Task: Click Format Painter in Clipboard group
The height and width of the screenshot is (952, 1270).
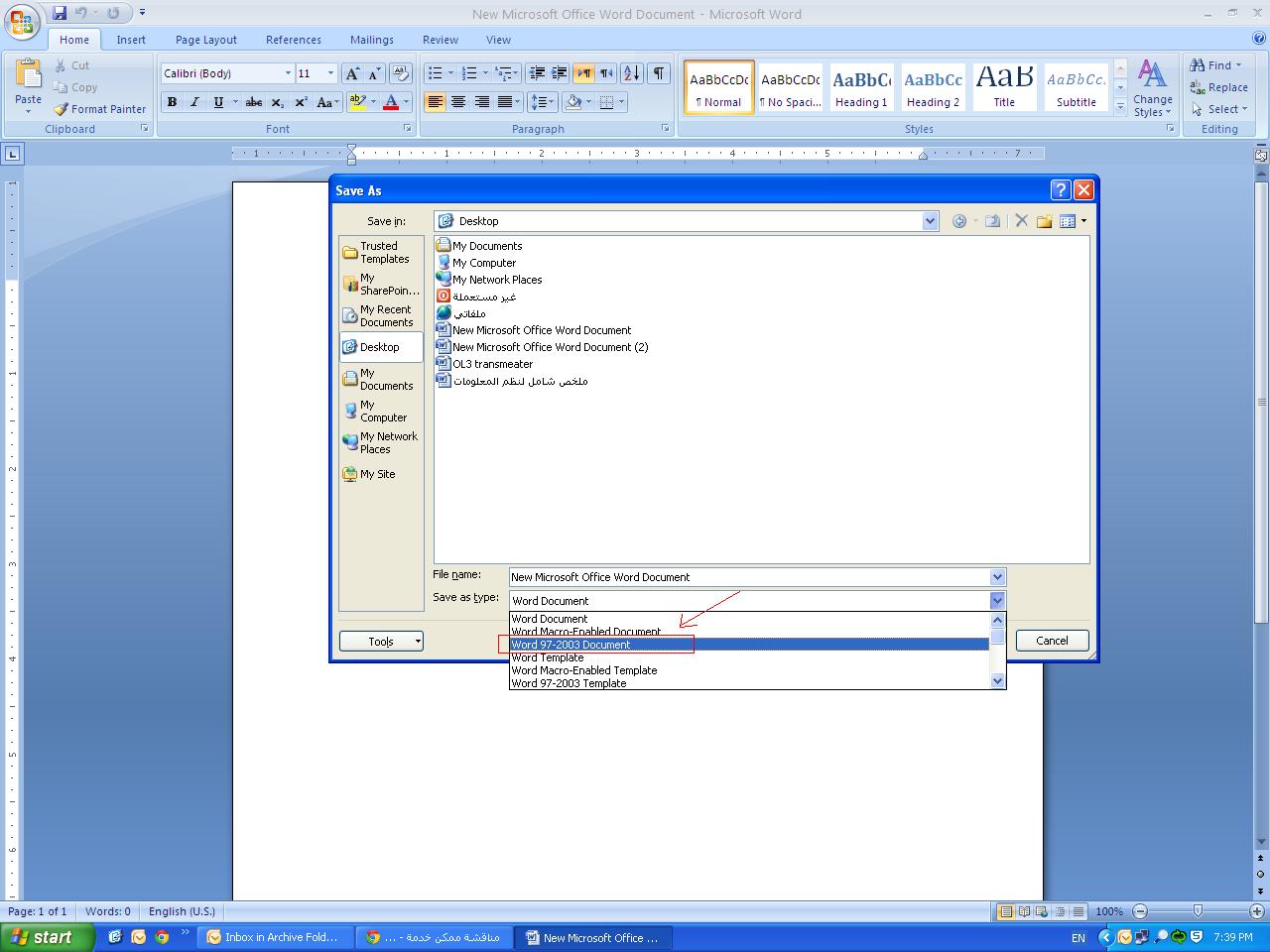Action: [100, 109]
